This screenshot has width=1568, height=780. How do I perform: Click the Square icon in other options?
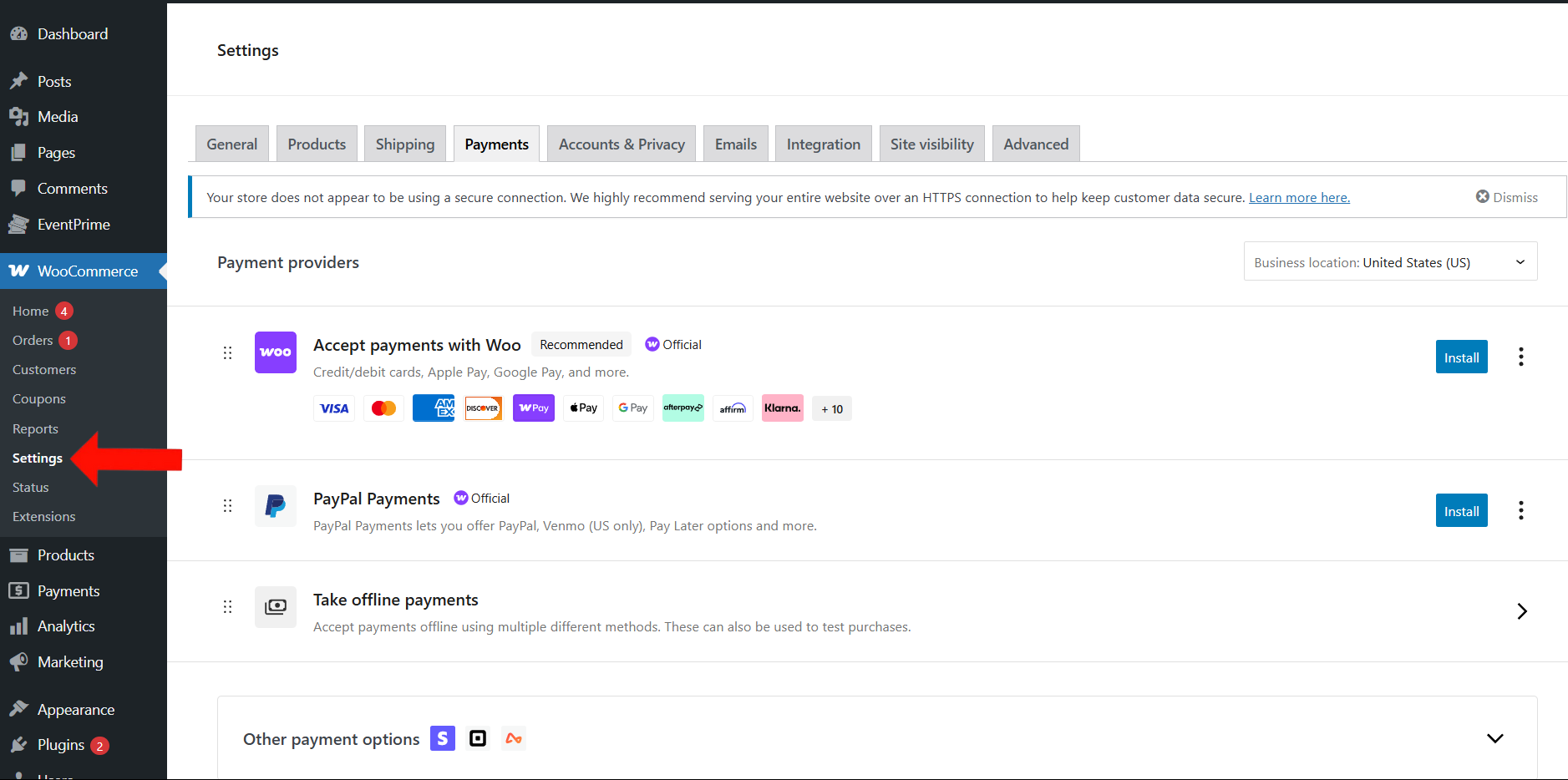(478, 738)
